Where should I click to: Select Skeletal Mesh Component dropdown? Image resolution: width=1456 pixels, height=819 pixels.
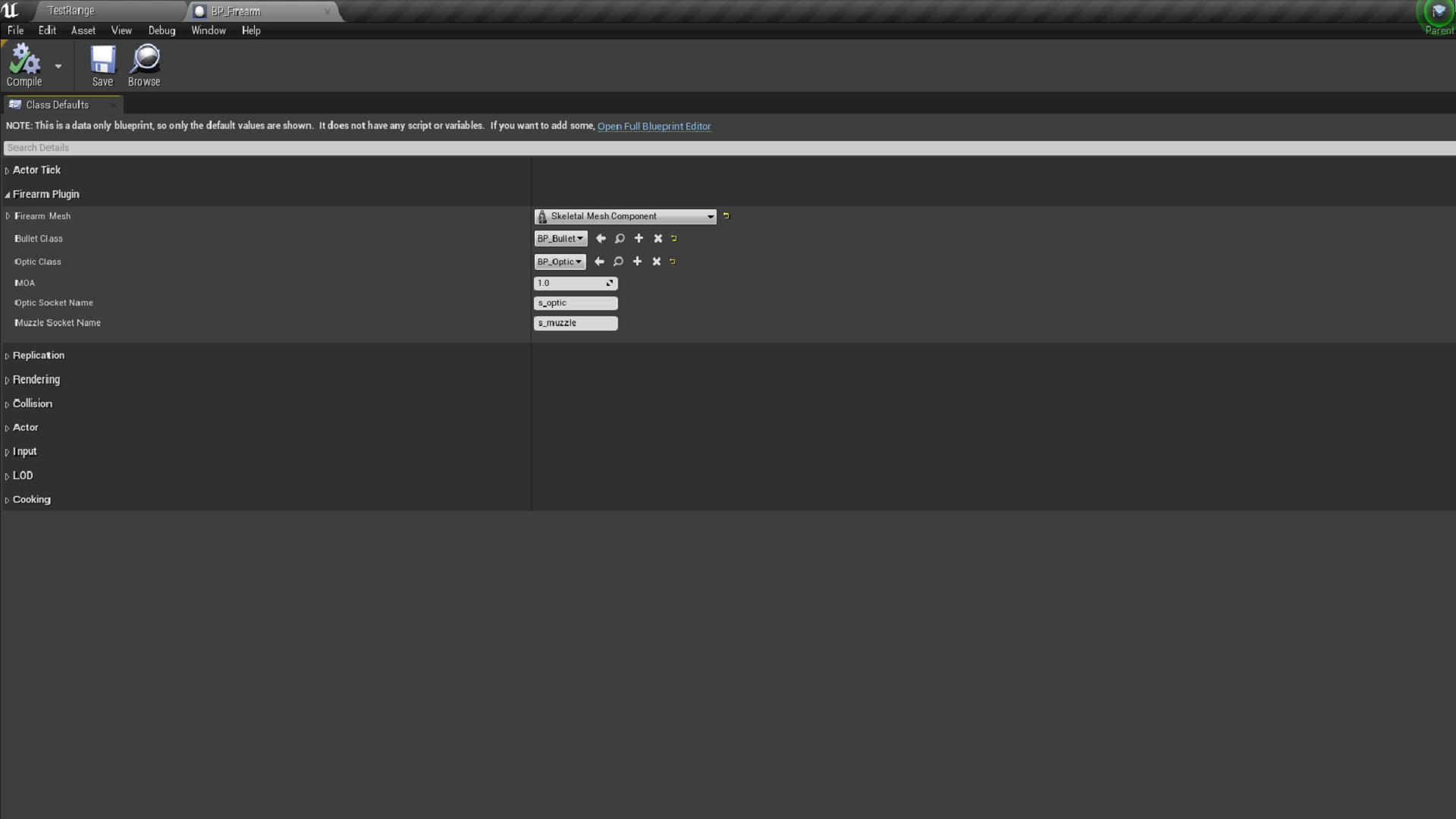pos(625,215)
